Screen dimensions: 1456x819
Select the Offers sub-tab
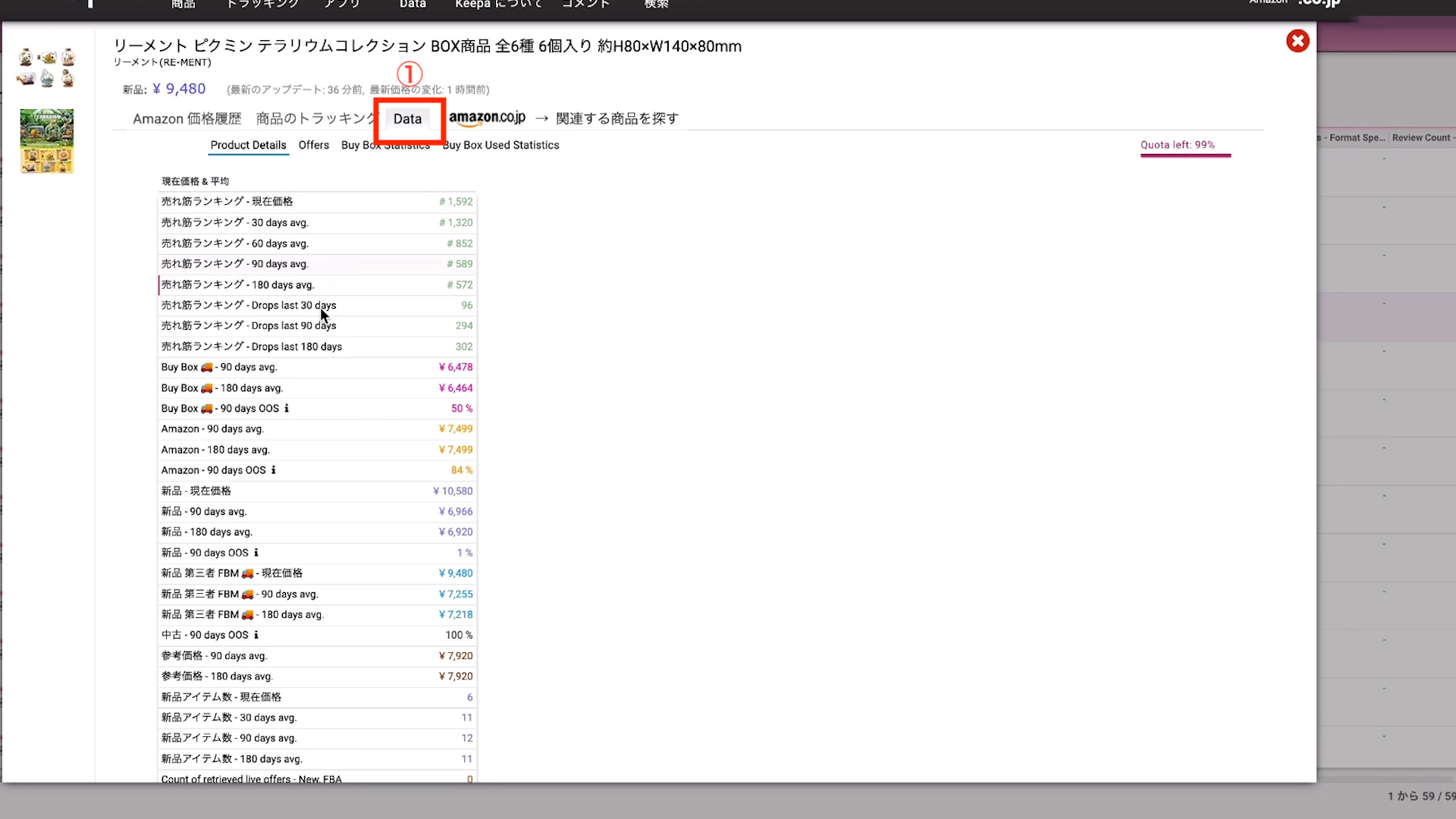pyautogui.click(x=313, y=145)
